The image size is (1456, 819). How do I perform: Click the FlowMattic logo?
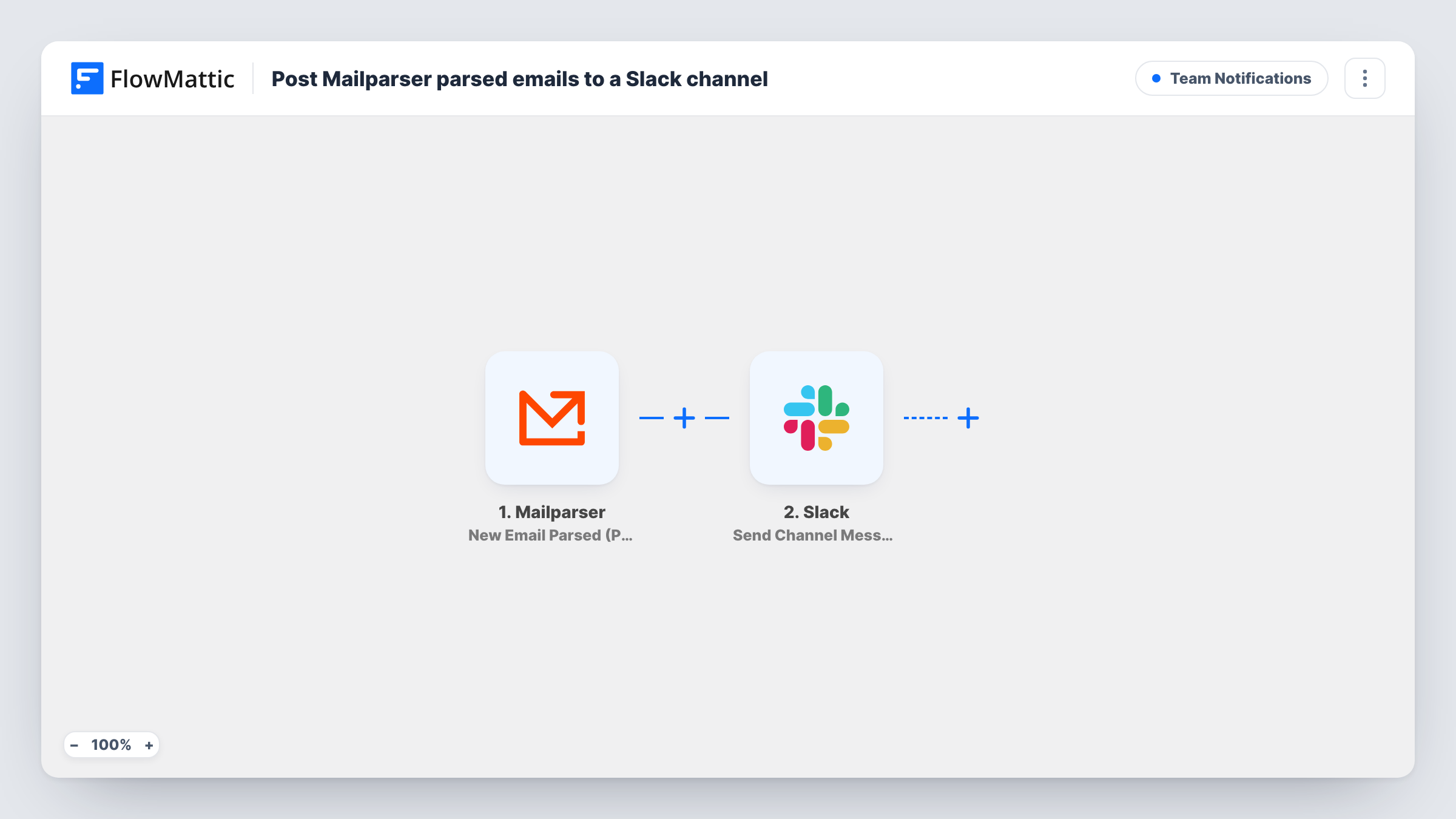(x=152, y=78)
